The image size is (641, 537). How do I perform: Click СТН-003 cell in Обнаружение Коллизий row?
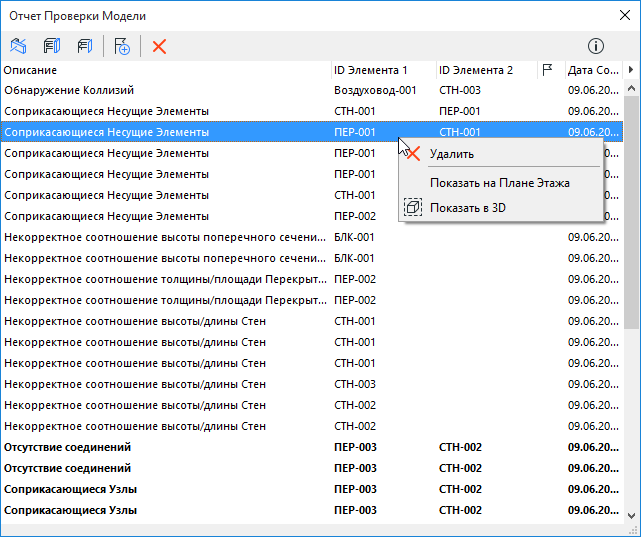point(459,90)
